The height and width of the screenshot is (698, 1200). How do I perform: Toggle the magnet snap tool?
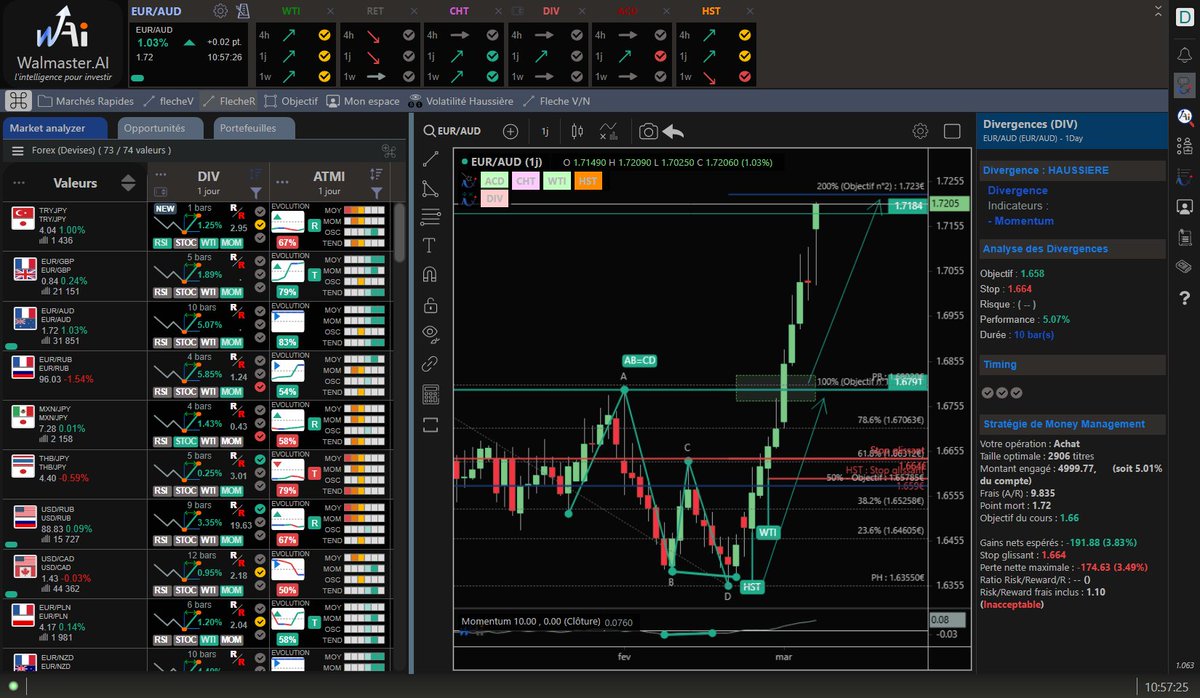431,274
